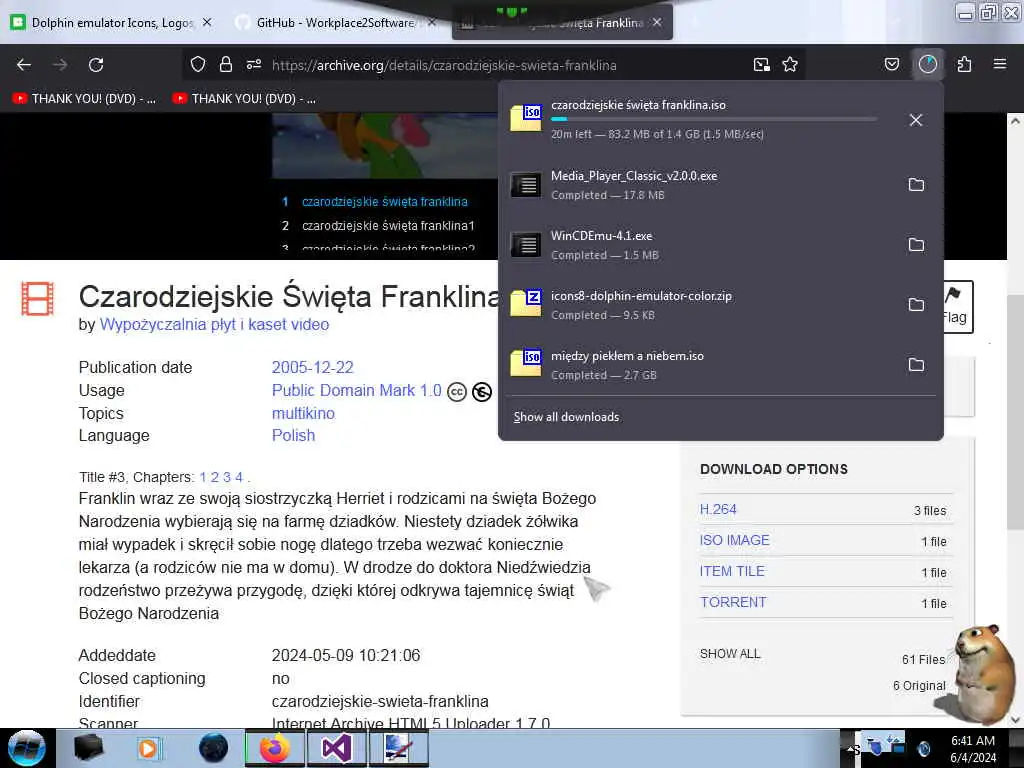The width and height of the screenshot is (1024, 768).
Task: Open Firefox in the taskbar
Action: (274, 748)
